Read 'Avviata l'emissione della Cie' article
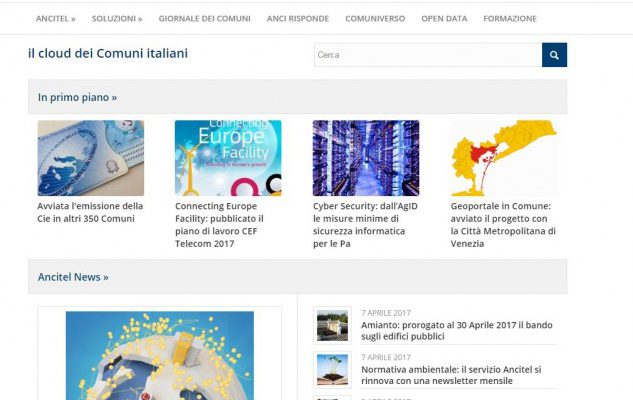 click(x=90, y=212)
